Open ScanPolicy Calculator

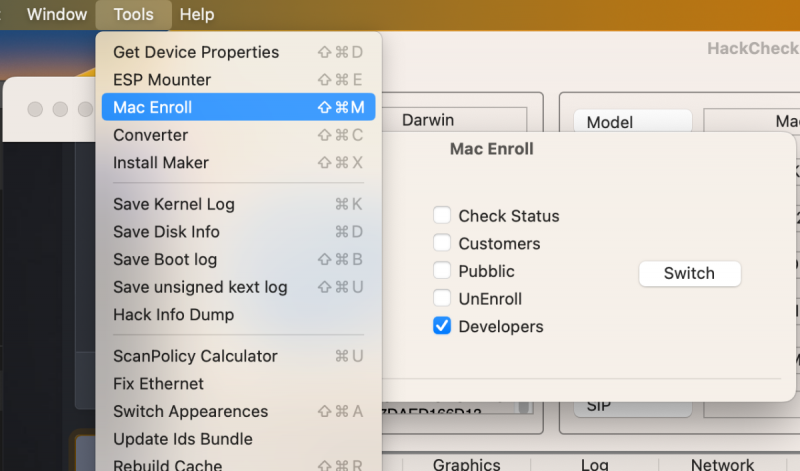pyautogui.click(x=195, y=356)
